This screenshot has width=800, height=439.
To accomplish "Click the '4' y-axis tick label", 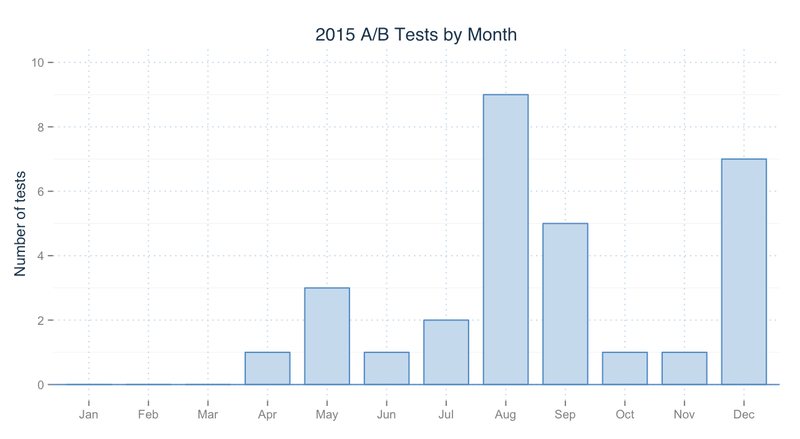I will click(41, 256).
